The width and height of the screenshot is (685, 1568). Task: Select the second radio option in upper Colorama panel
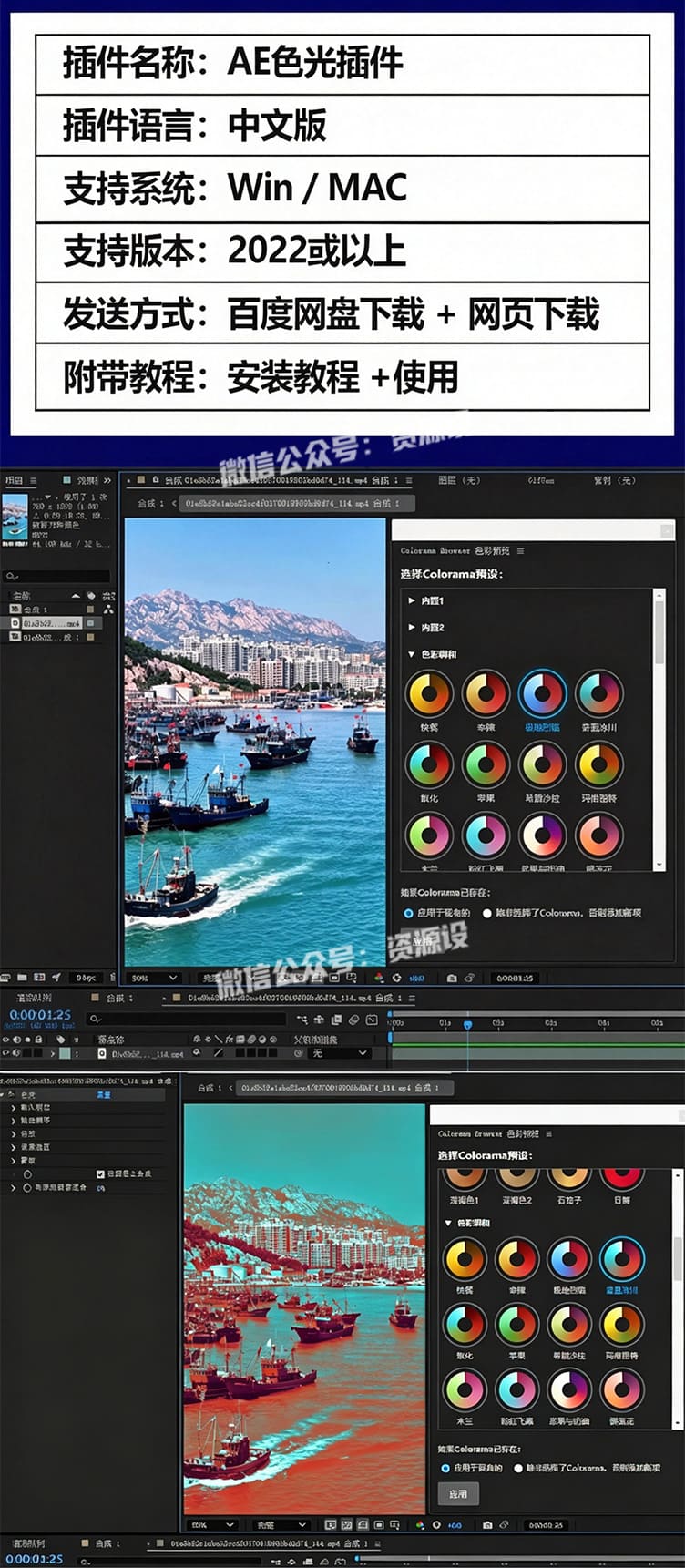tap(487, 913)
